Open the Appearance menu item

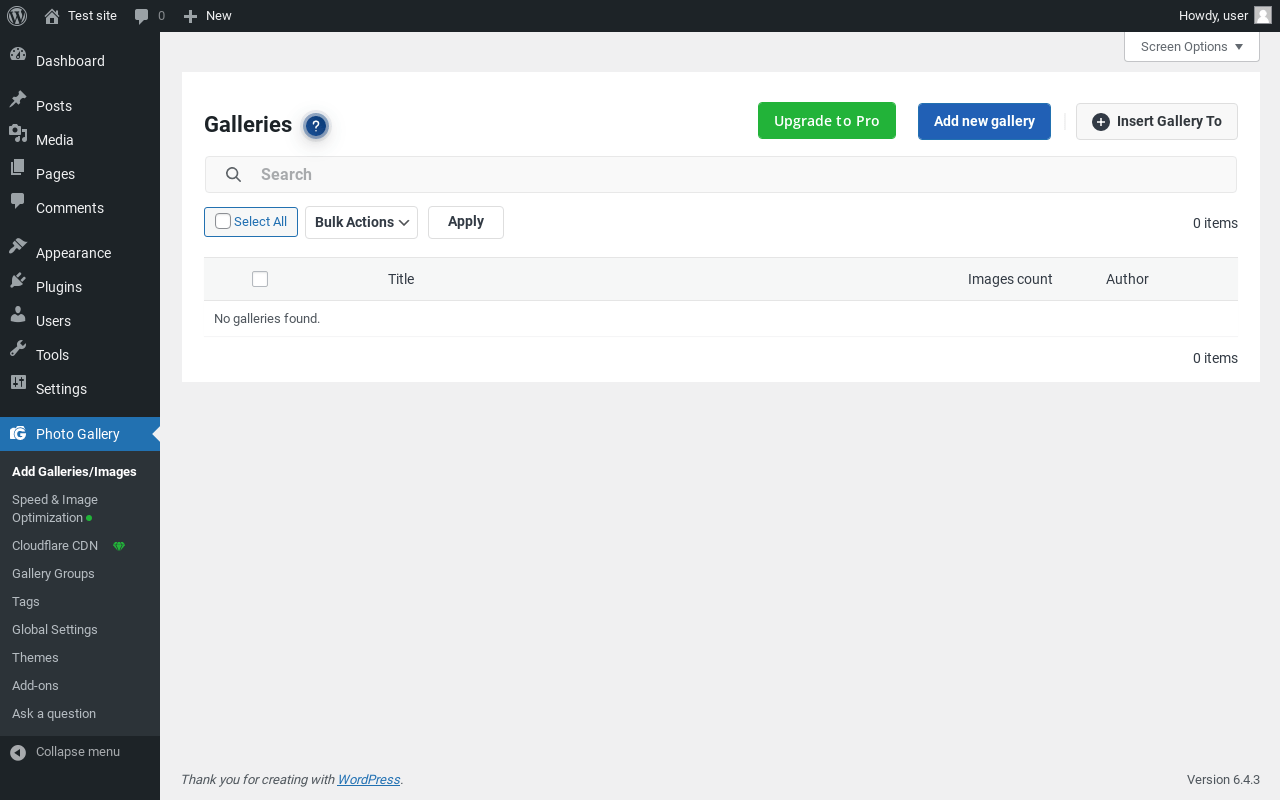[x=80, y=253]
